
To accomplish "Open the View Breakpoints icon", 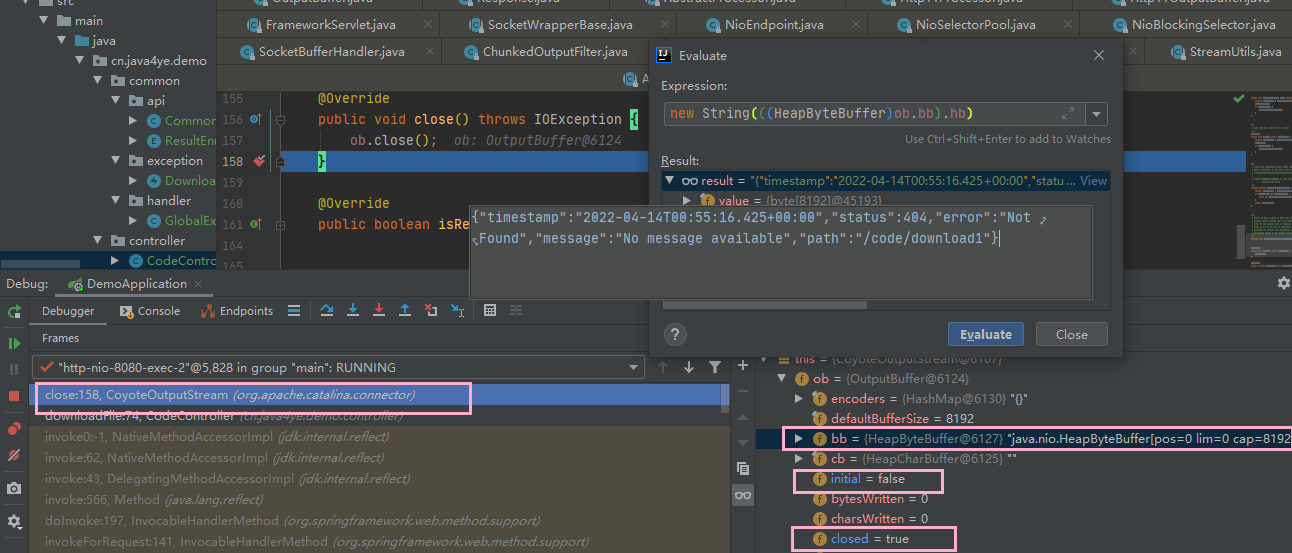I will click(x=14, y=429).
